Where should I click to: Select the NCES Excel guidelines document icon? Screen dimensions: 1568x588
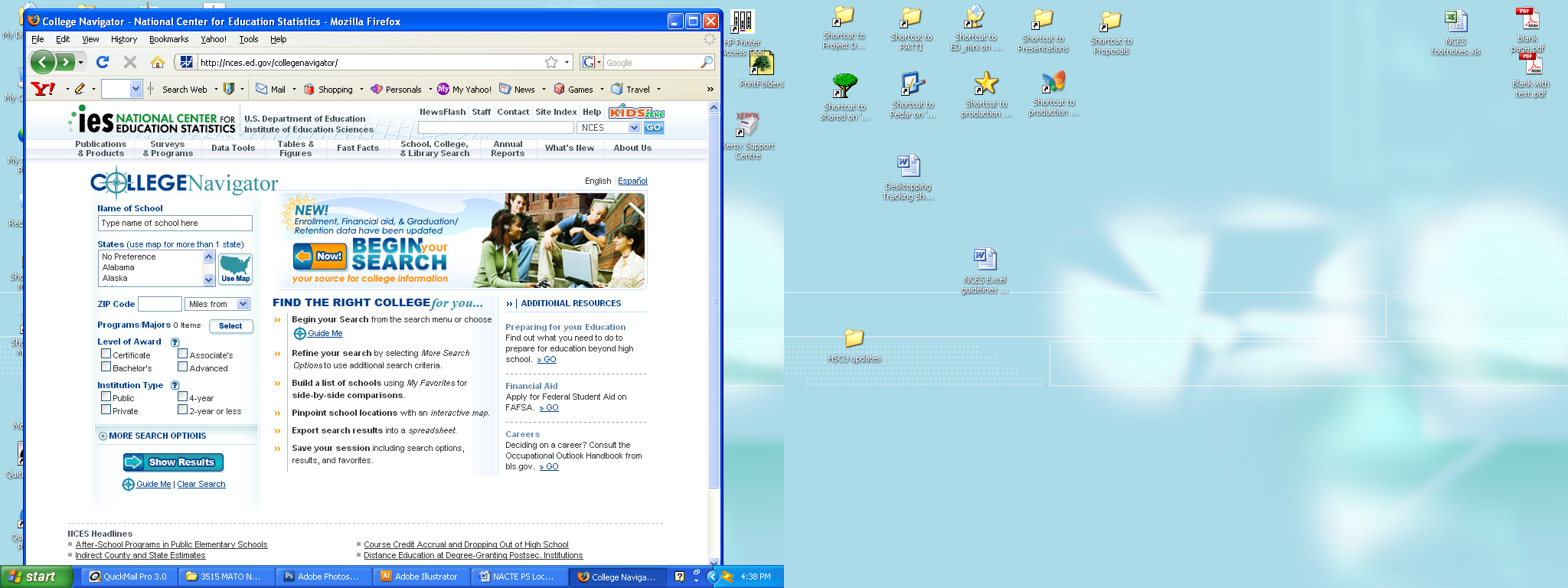[985, 271]
